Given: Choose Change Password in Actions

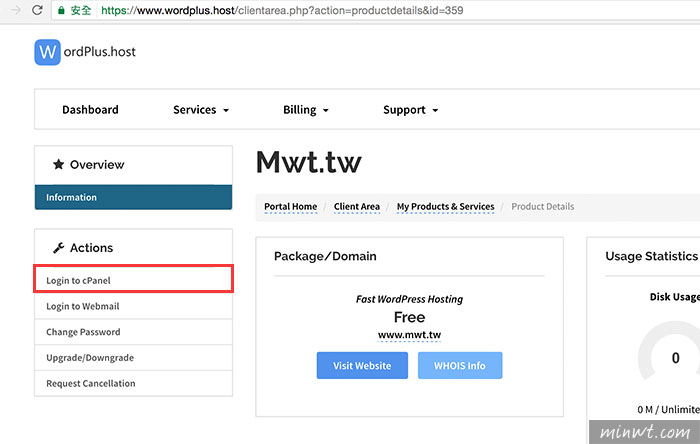Looking at the screenshot, I should 133,332.
